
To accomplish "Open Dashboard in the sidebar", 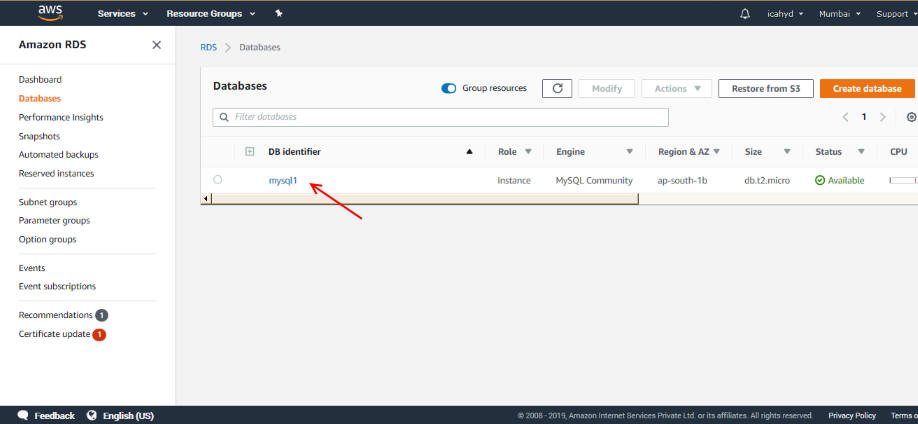I will click(x=40, y=80).
